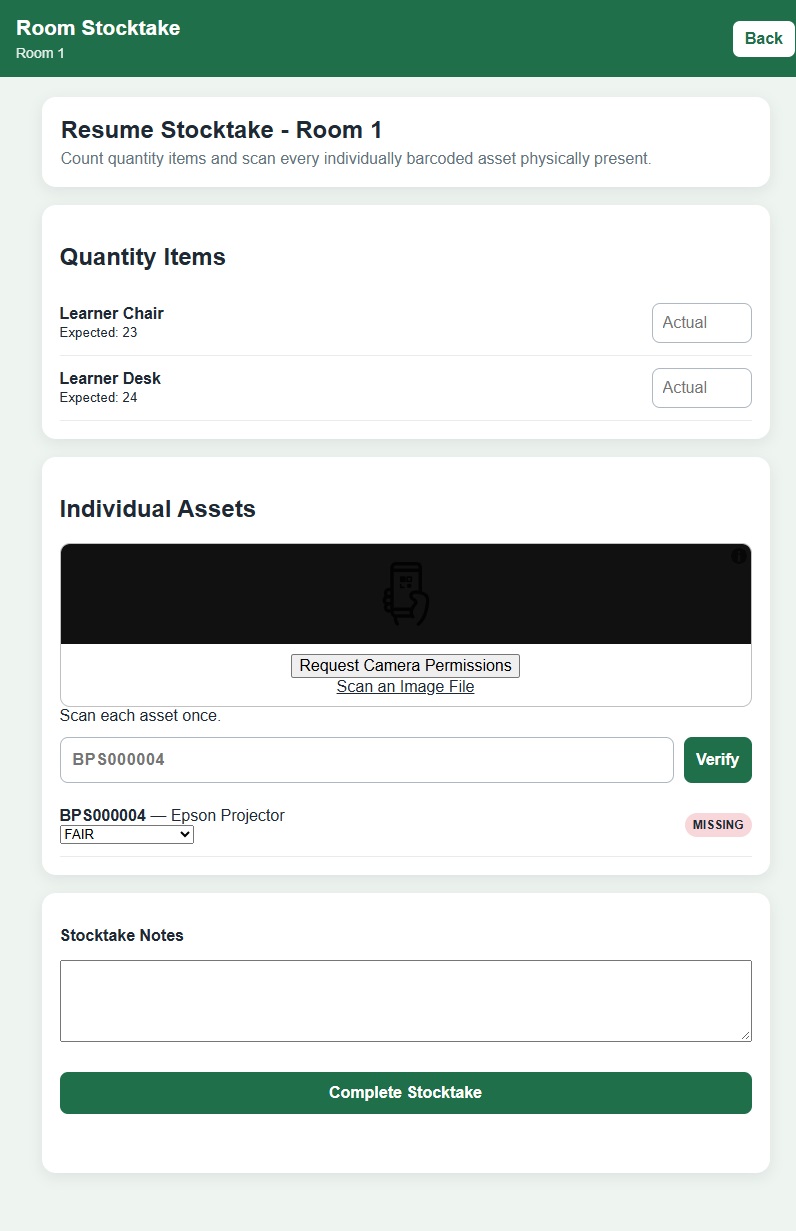
Task: Click the Room 1 subtitle in header
Action: [40, 53]
